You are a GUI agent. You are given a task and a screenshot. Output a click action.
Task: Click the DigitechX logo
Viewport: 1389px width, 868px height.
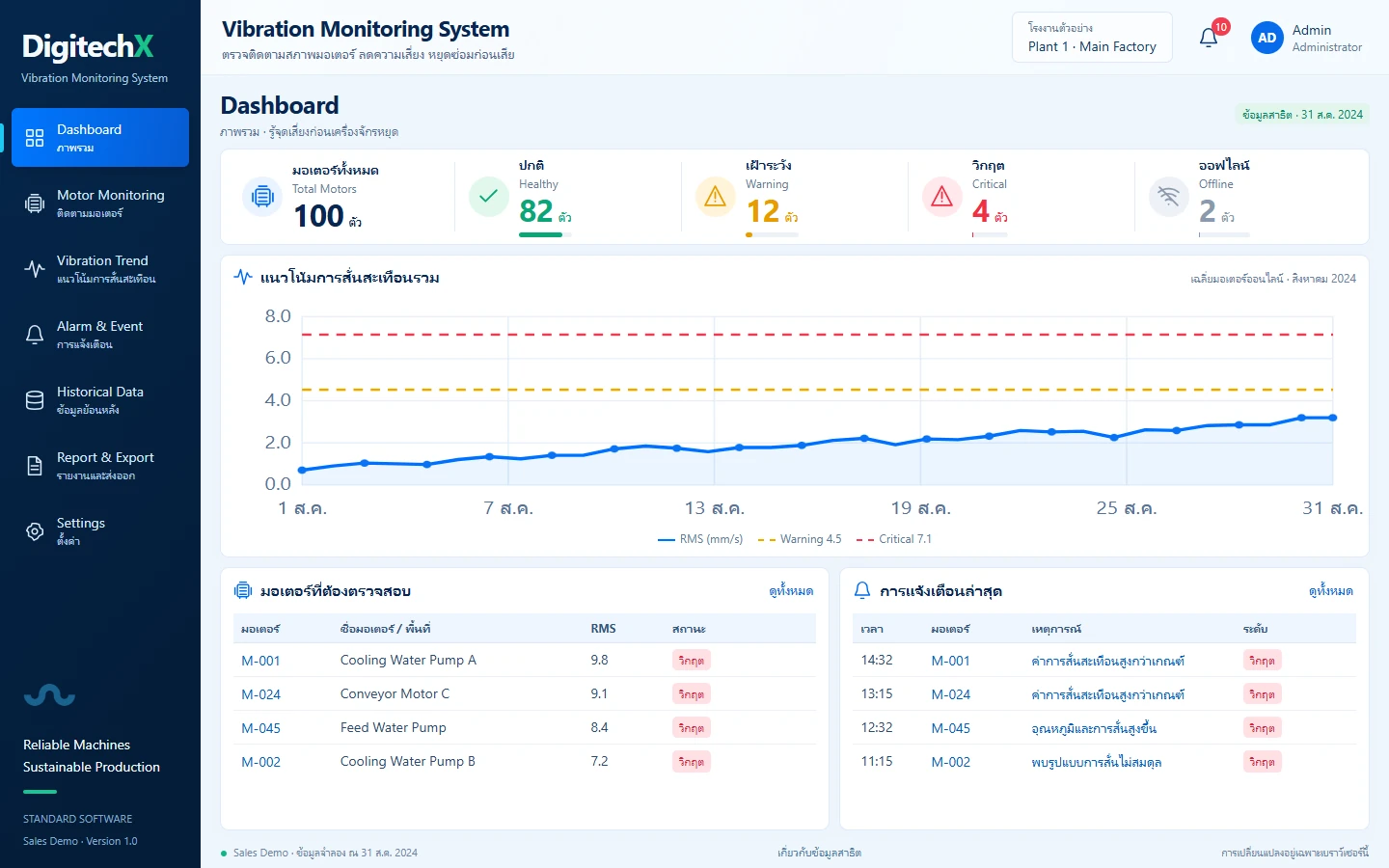pyautogui.click(x=88, y=46)
